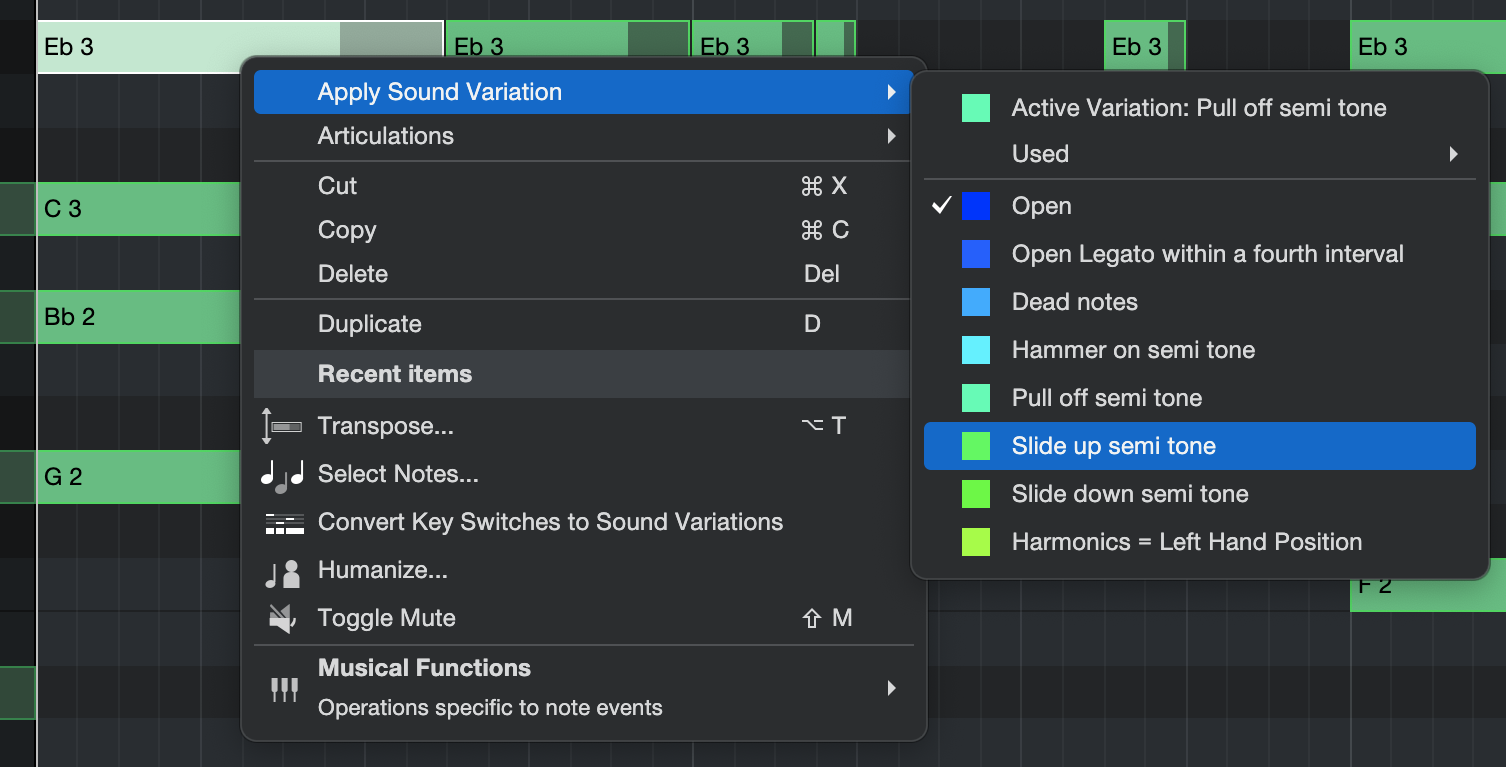Click the Select Notes icon
The image size is (1506, 767).
pyautogui.click(x=282, y=474)
